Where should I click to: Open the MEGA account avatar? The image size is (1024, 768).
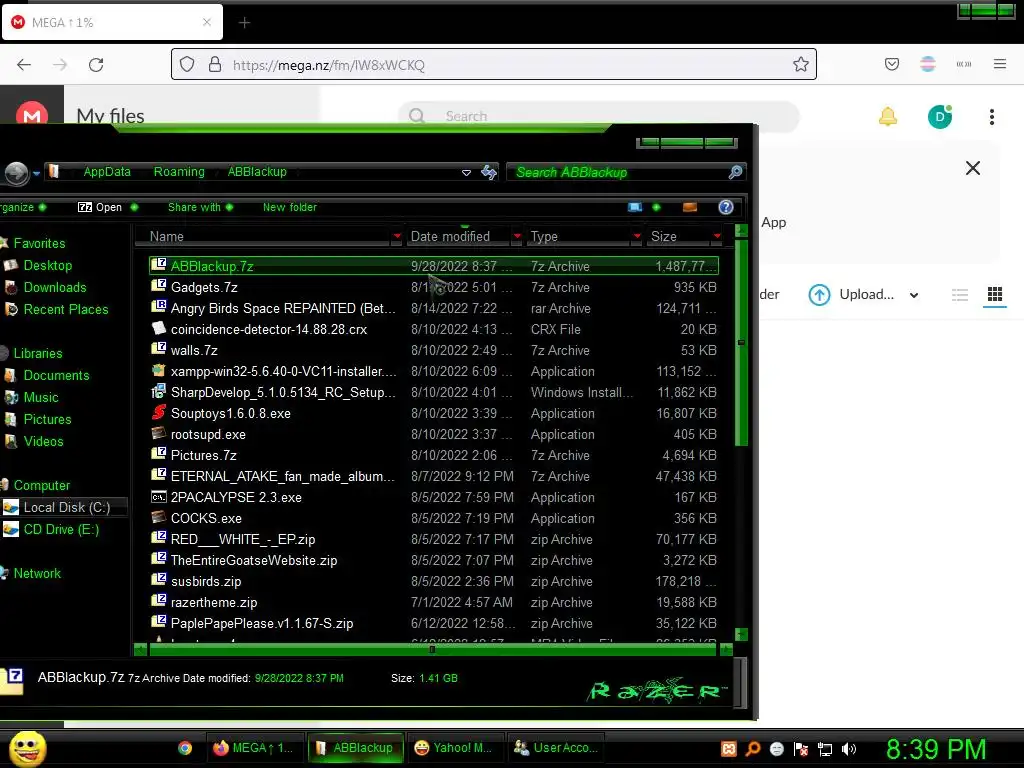click(940, 117)
